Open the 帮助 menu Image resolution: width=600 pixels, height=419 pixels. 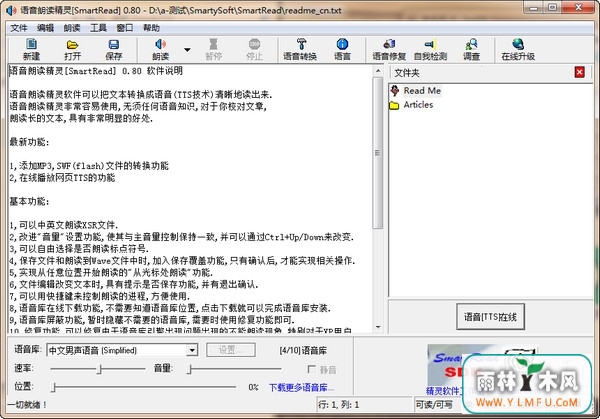151,28
